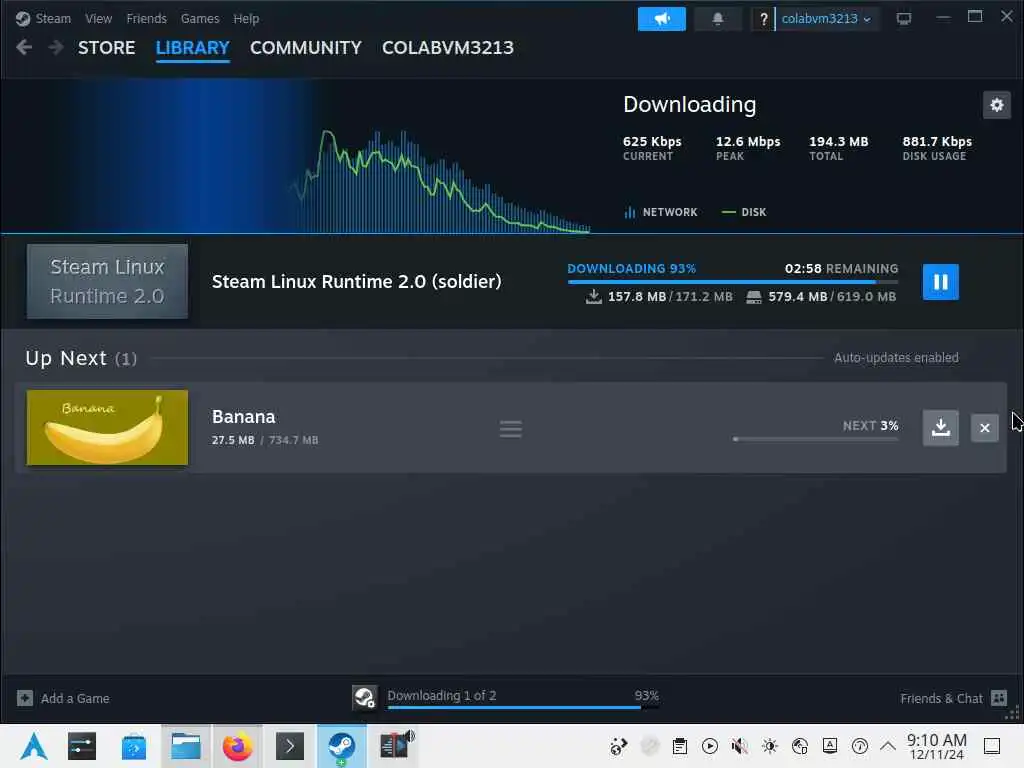Open Discover software center in taskbar
Image resolution: width=1024 pixels, height=768 pixels.
(x=134, y=746)
